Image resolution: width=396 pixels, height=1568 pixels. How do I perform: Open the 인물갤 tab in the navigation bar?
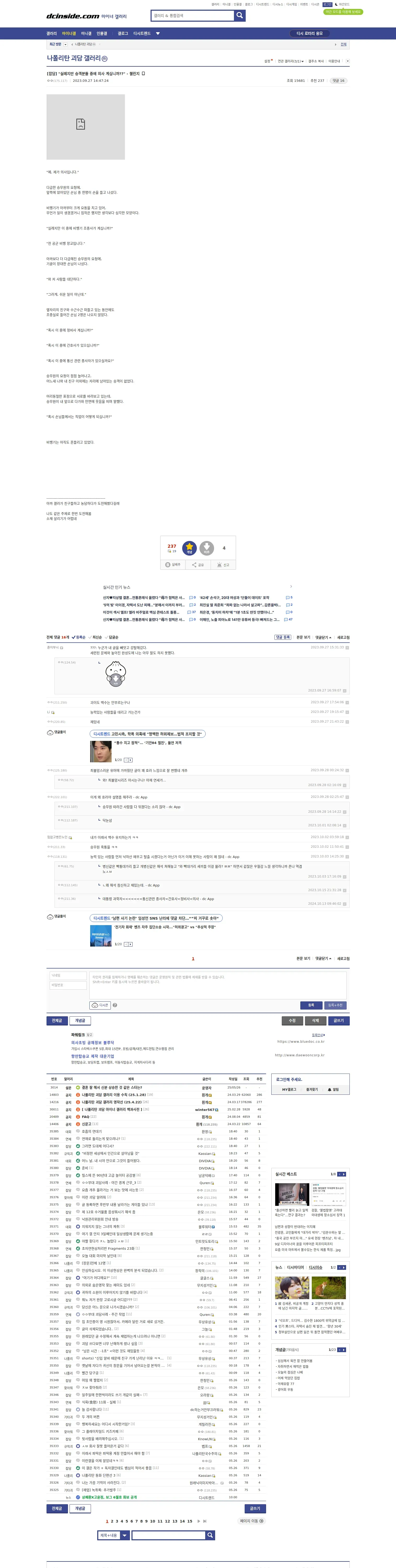(x=102, y=33)
